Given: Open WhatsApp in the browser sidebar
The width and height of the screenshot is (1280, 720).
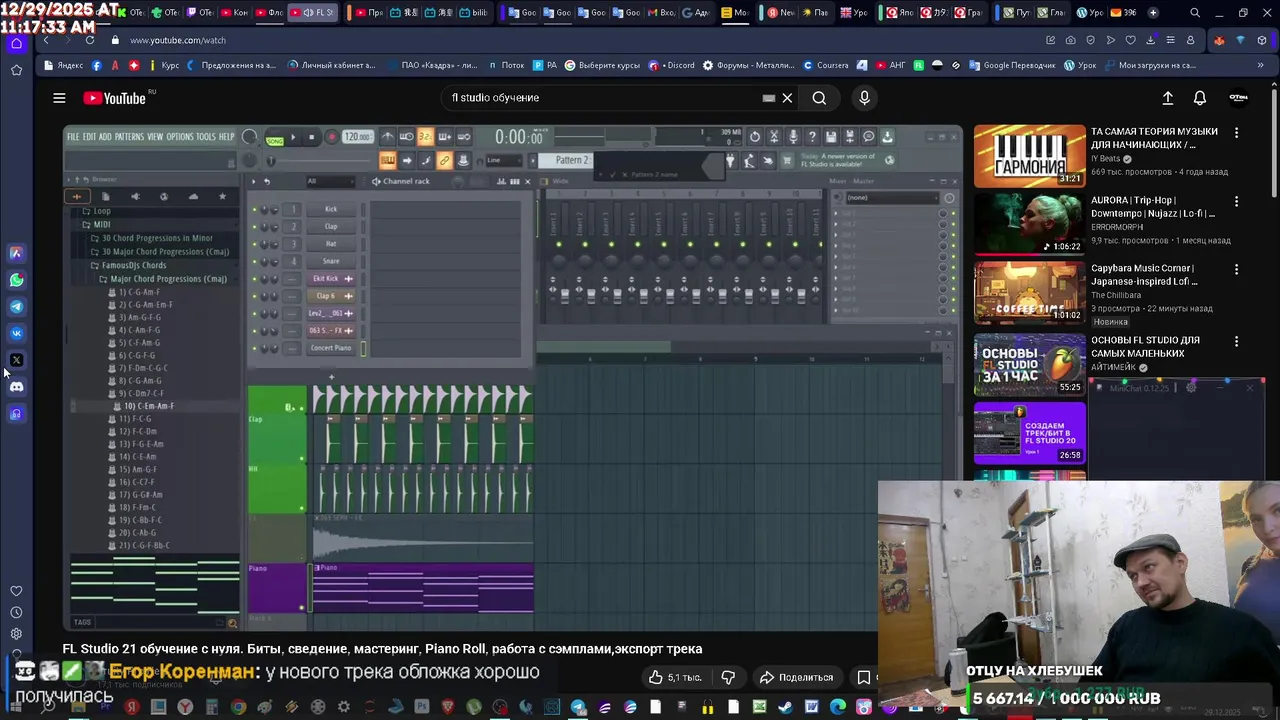Looking at the screenshot, I should [x=16, y=280].
